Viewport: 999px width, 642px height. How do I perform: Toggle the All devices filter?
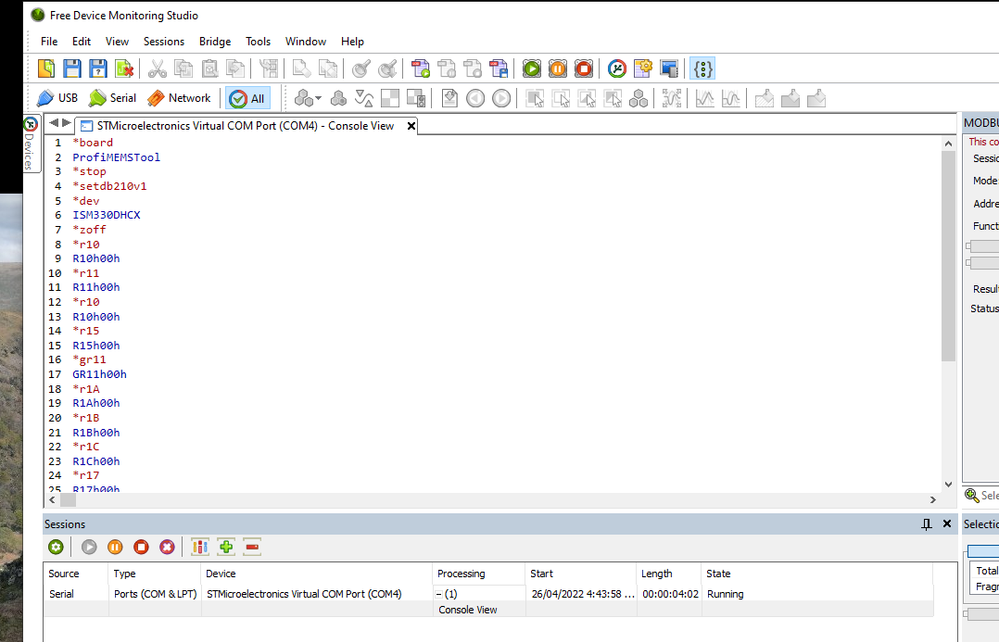pos(248,99)
